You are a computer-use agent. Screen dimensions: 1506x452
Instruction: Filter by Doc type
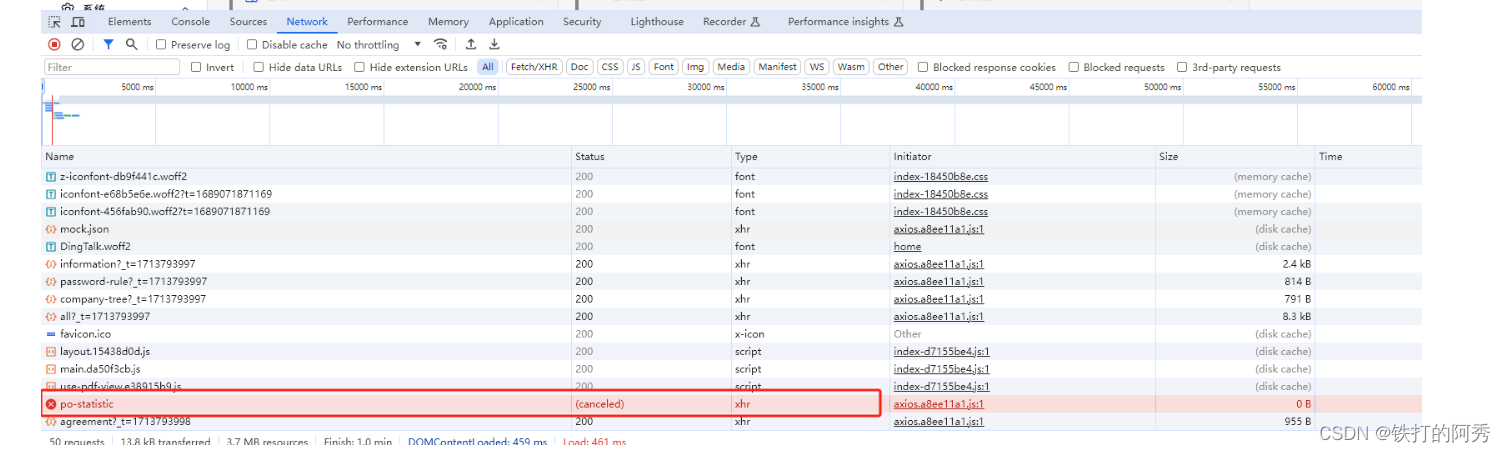pos(579,67)
